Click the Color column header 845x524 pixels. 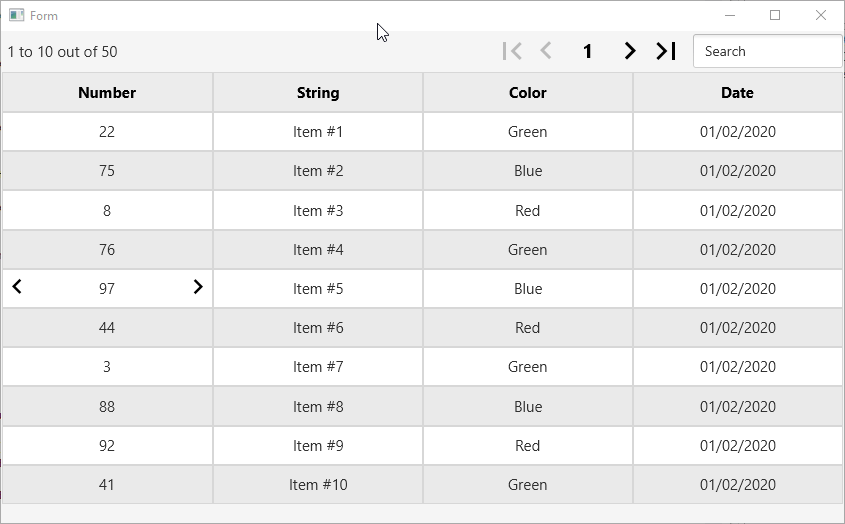click(528, 93)
